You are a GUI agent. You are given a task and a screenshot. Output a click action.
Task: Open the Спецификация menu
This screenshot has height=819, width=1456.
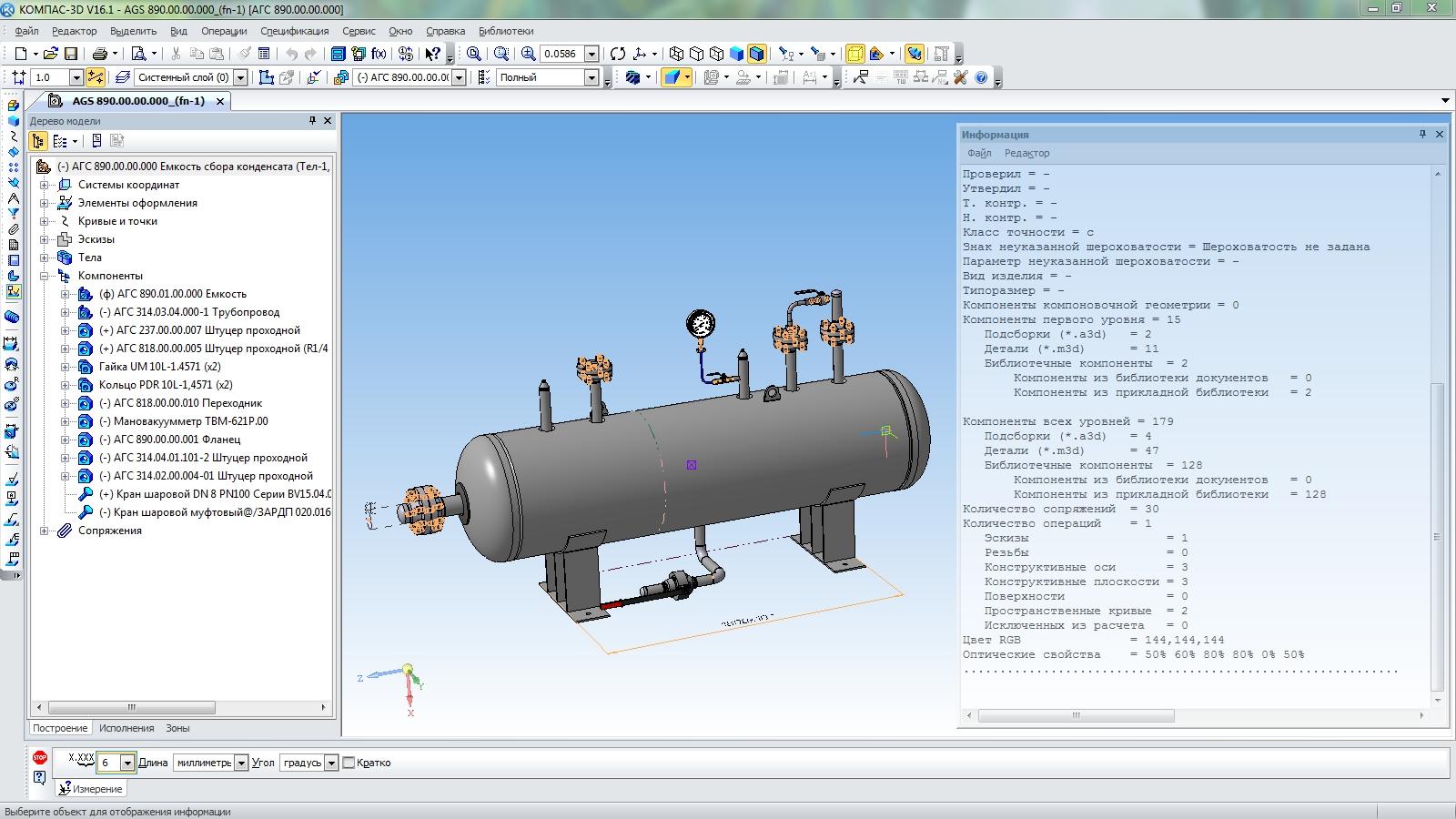(294, 31)
